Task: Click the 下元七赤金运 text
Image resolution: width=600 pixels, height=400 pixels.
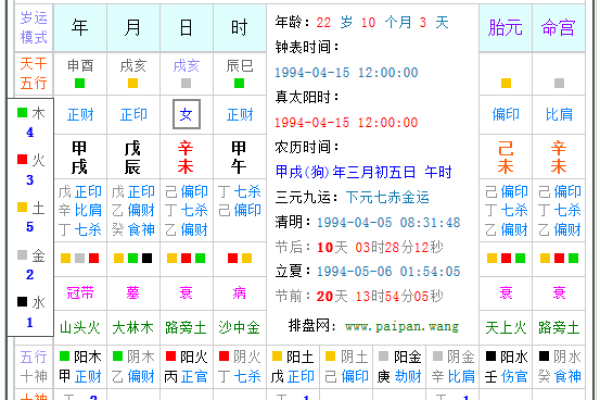Action: tap(388, 197)
